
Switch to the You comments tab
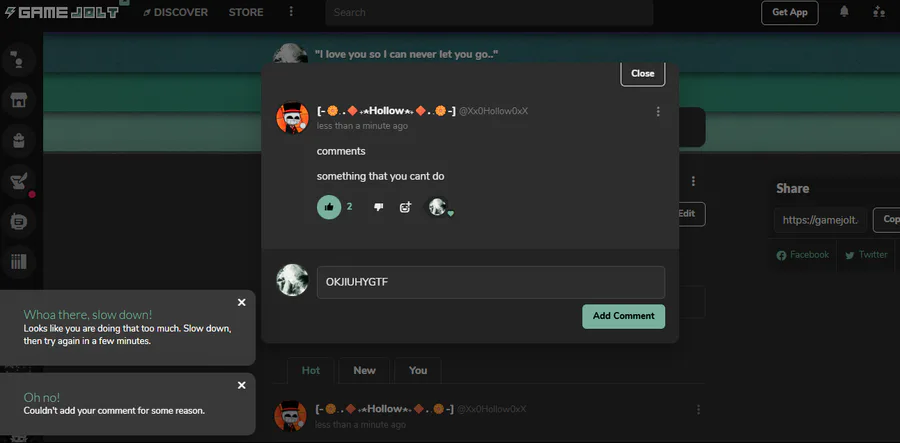point(418,371)
